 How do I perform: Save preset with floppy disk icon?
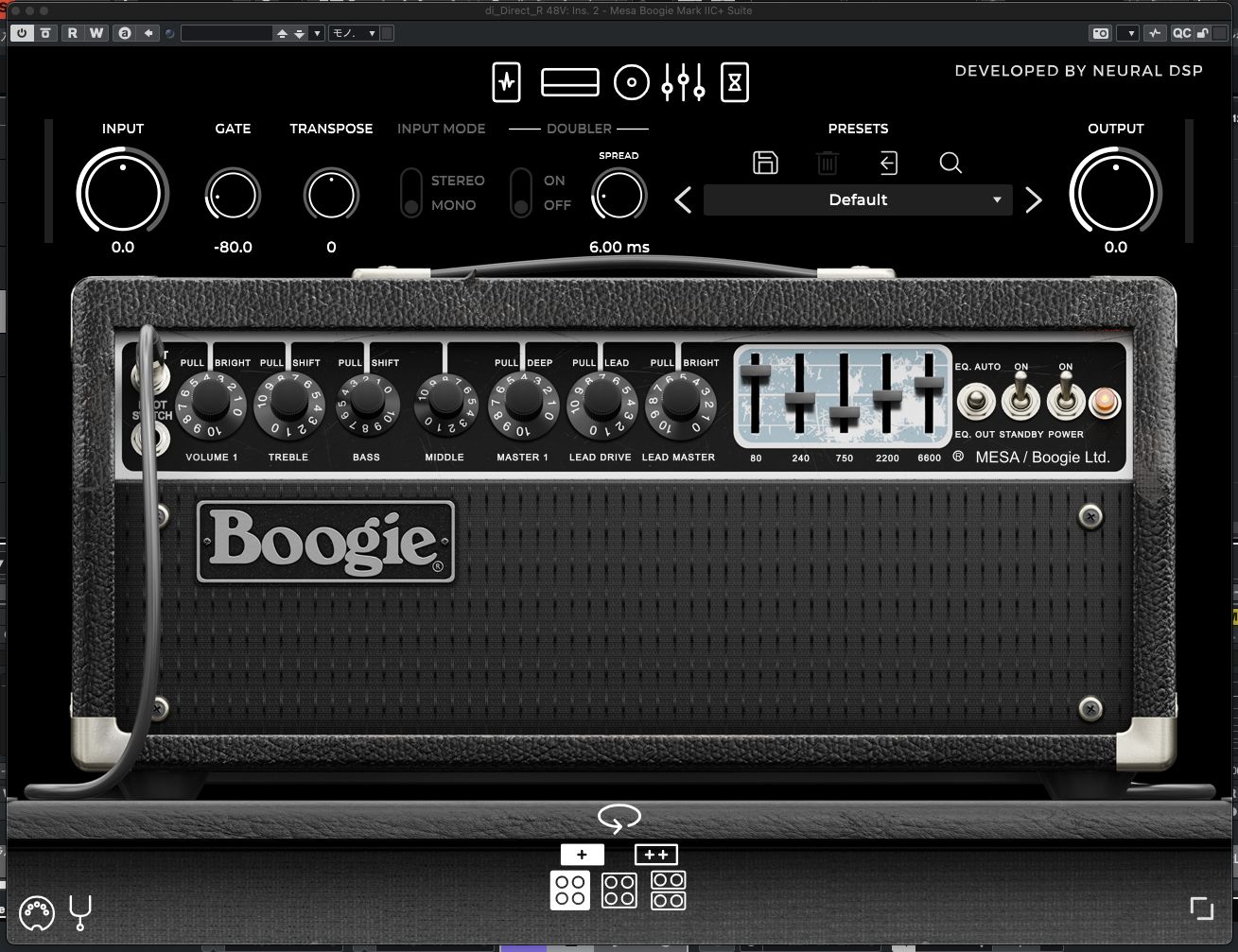point(765,163)
